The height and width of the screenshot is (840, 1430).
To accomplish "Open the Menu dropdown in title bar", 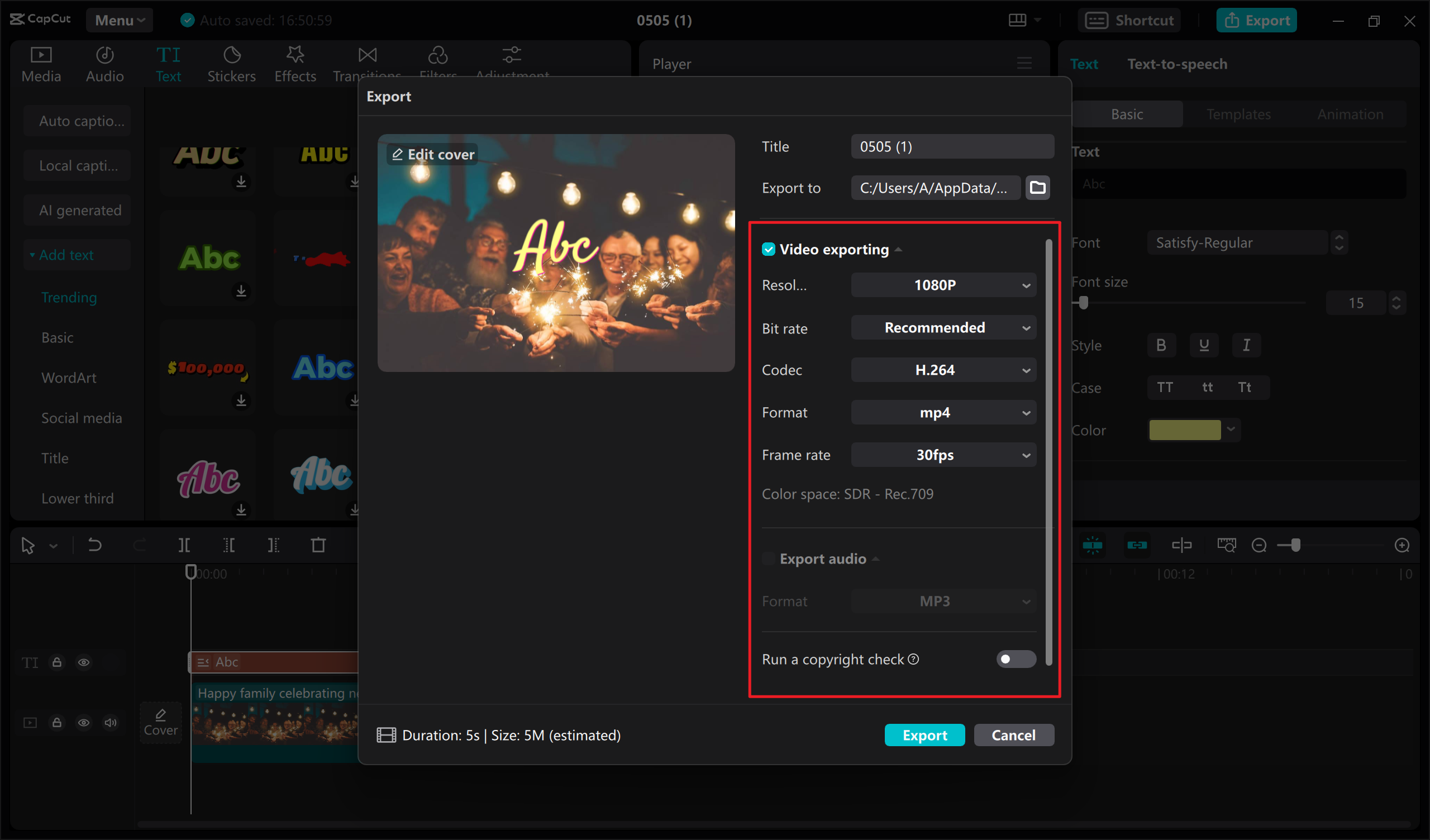I will coord(119,21).
